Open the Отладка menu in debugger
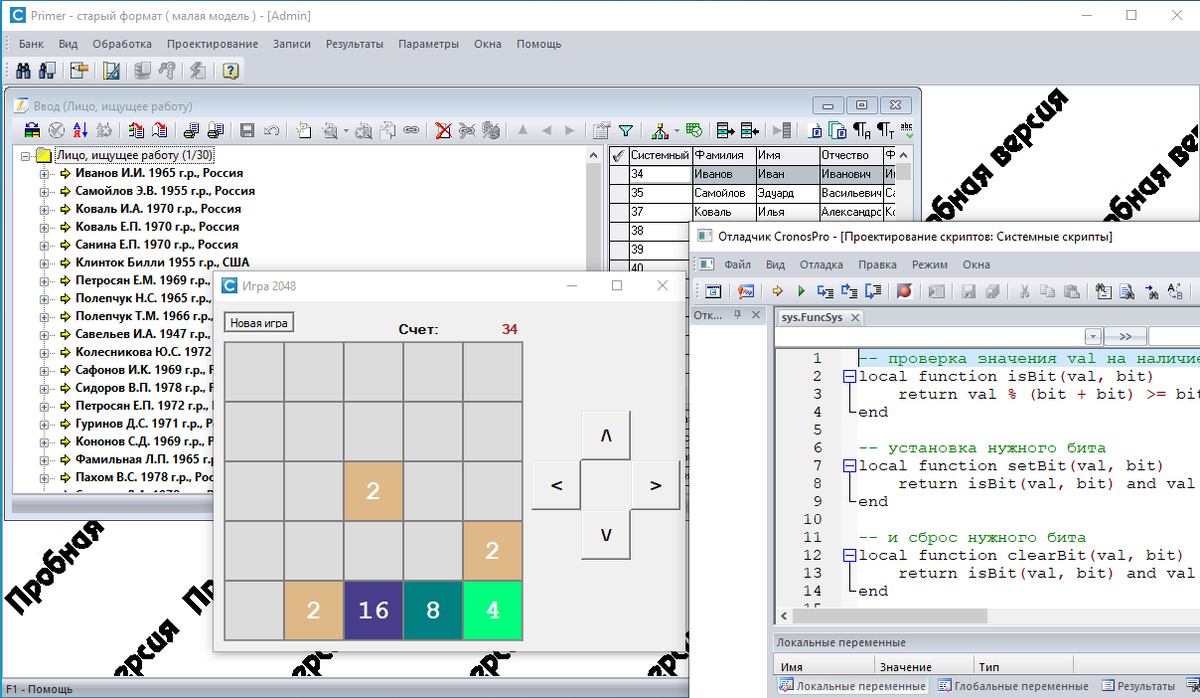Image resolution: width=1200 pixels, height=698 pixels. [821, 265]
